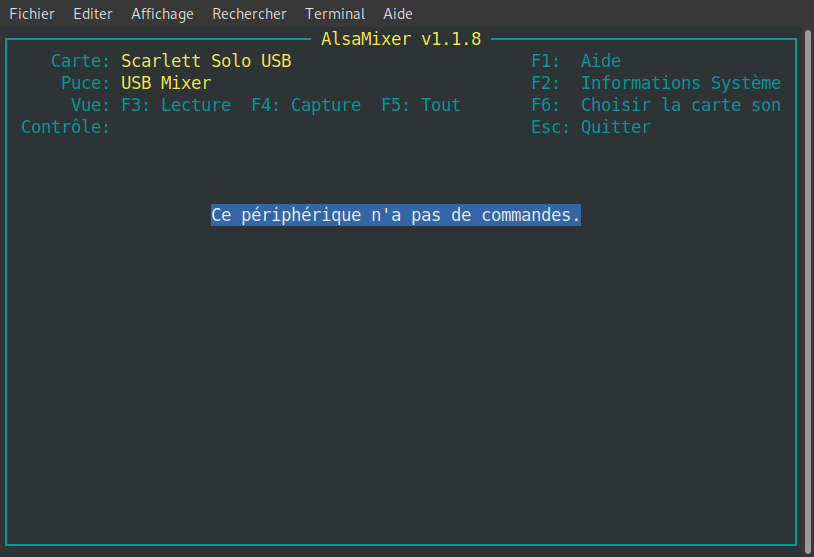Click the Carte: label
This screenshot has width=814, height=557.
pyautogui.click(x=81, y=61)
